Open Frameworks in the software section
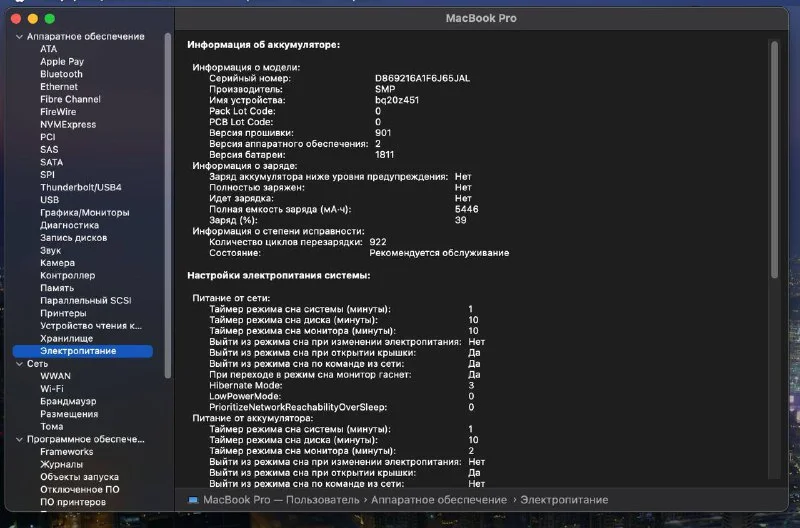 pos(66,452)
